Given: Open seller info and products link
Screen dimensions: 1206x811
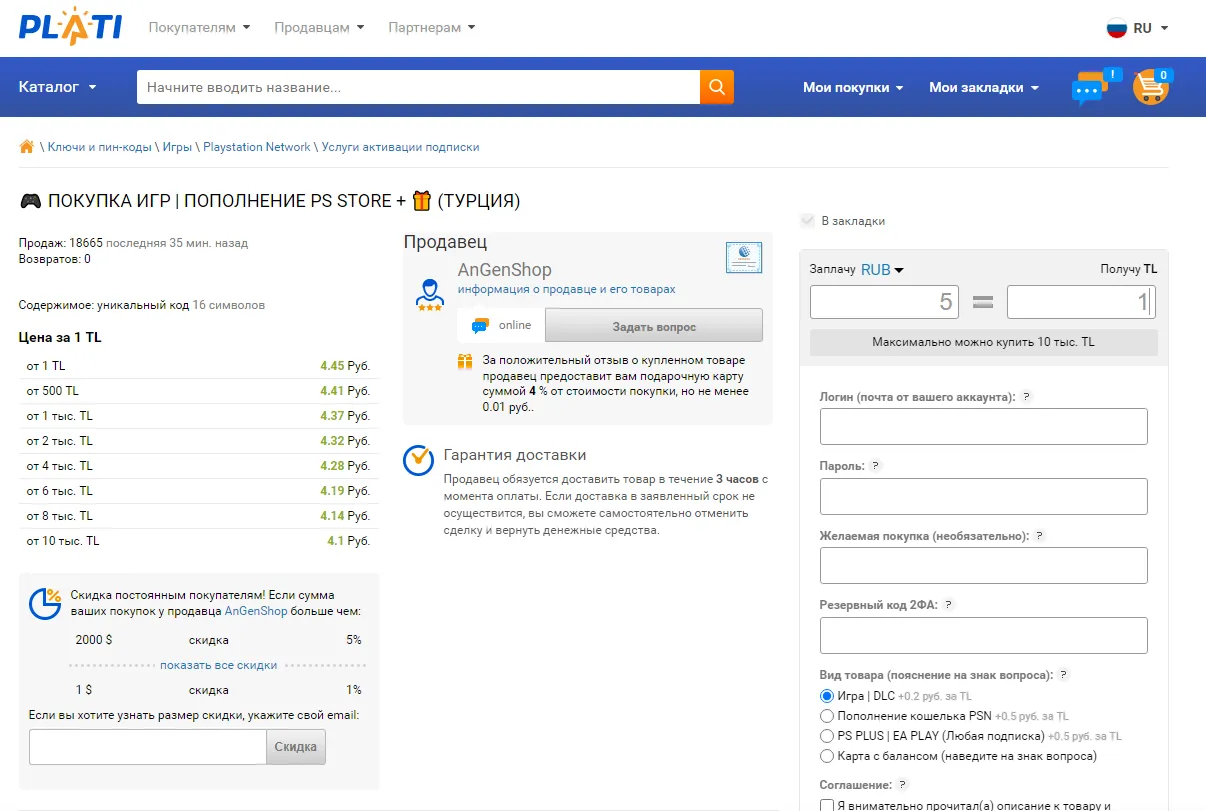Looking at the screenshot, I should (566, 289).
